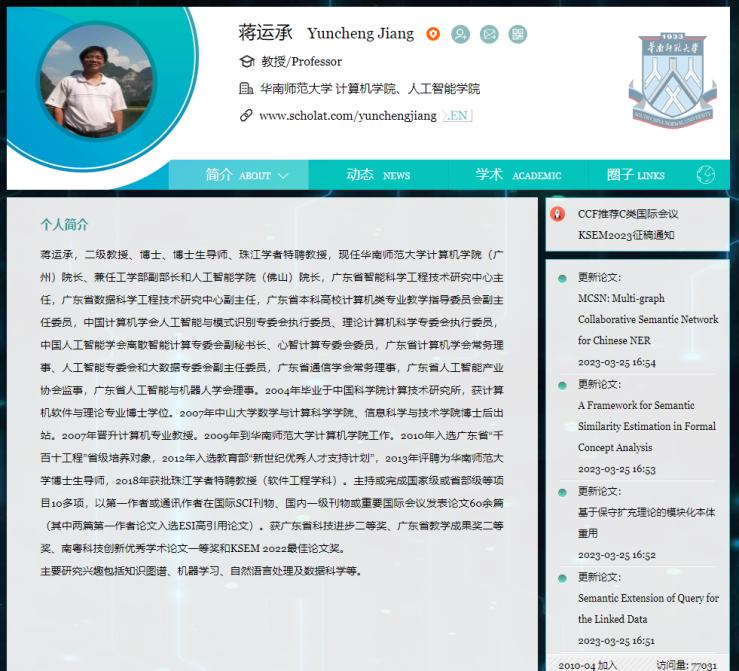Click the orange verified badge icon
739x671 pixels.
[433, 34]
